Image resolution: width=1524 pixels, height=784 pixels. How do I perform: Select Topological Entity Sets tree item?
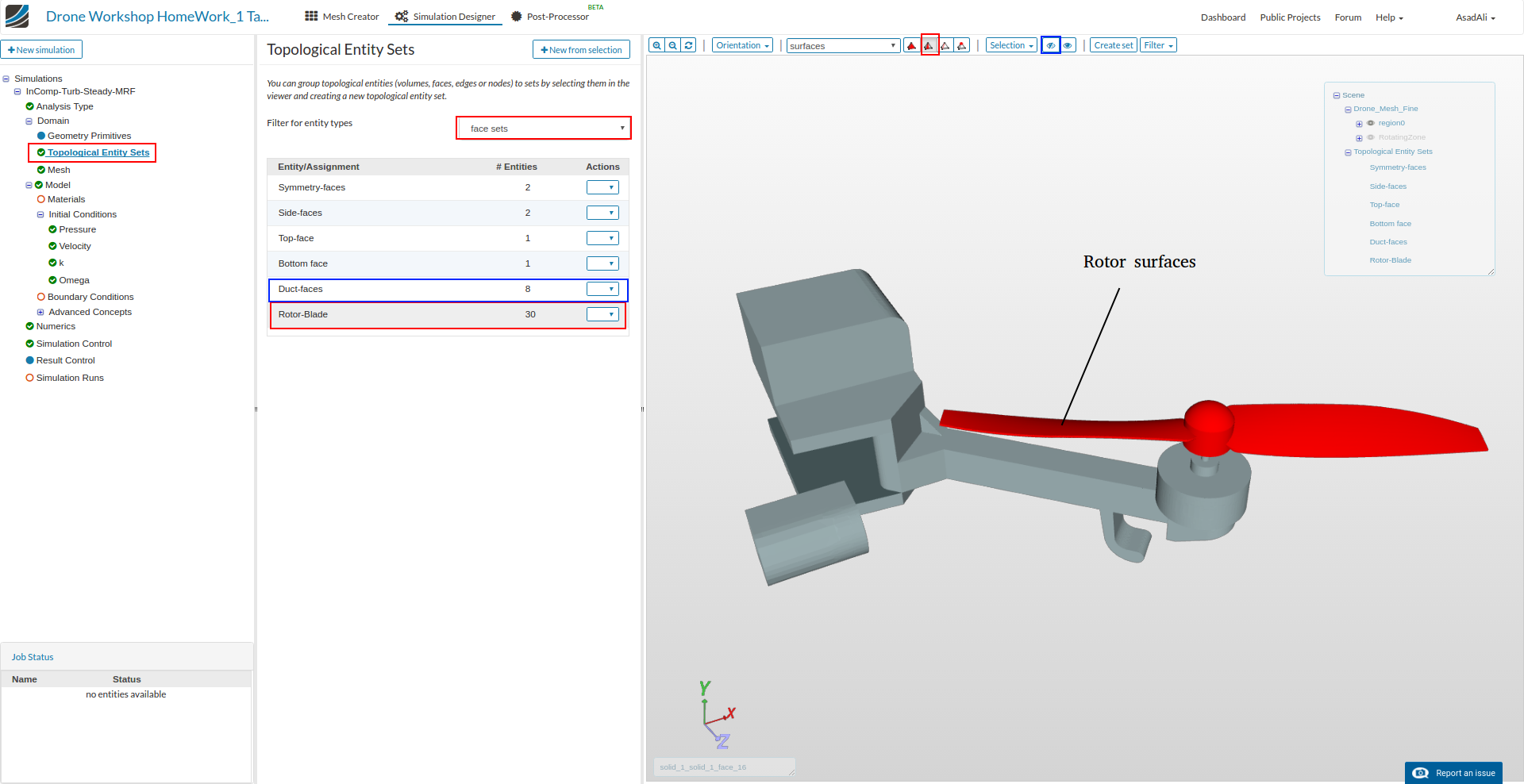[x=98, y=152]
